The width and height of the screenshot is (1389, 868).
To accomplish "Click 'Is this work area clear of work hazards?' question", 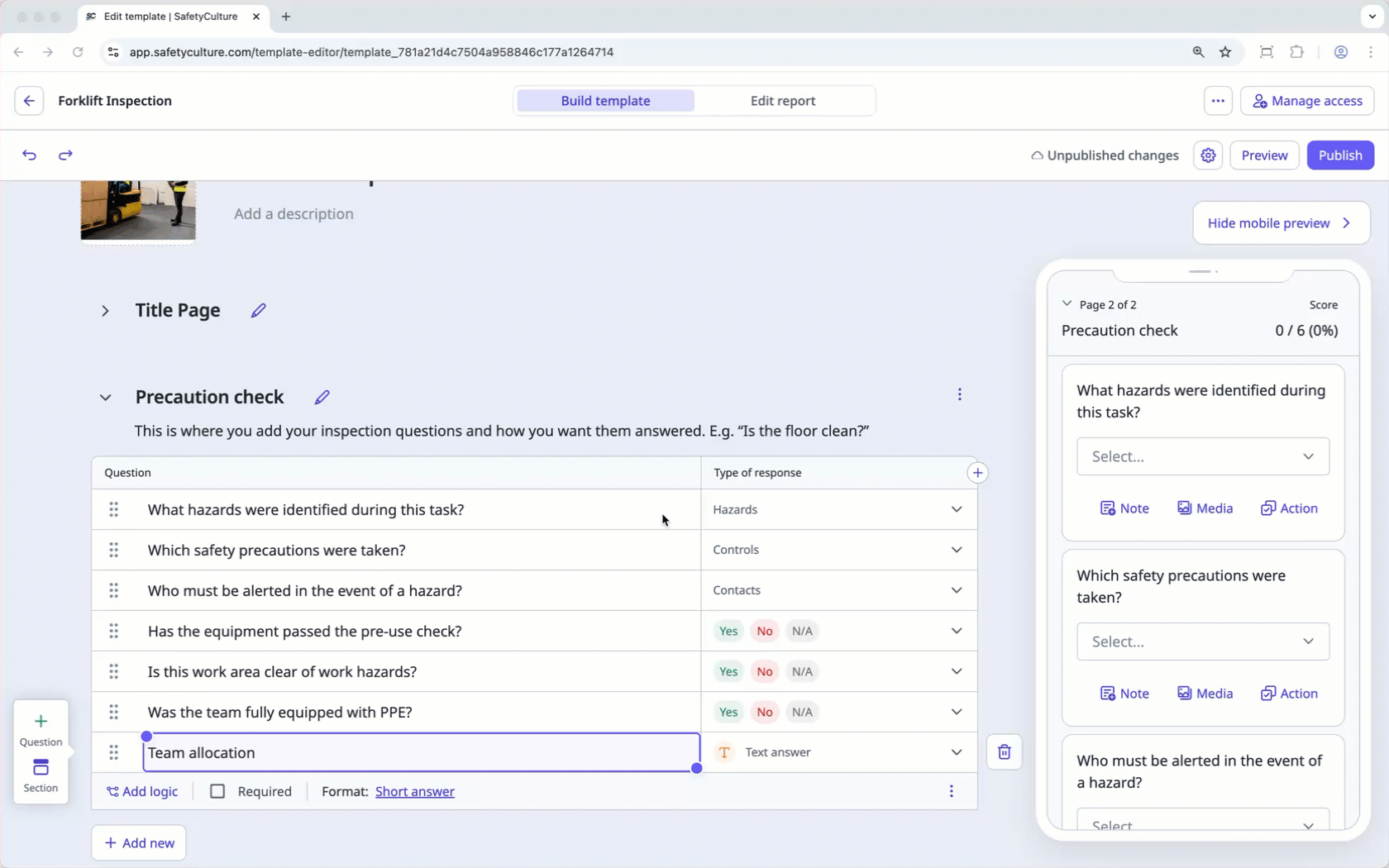I will [282, 672].
